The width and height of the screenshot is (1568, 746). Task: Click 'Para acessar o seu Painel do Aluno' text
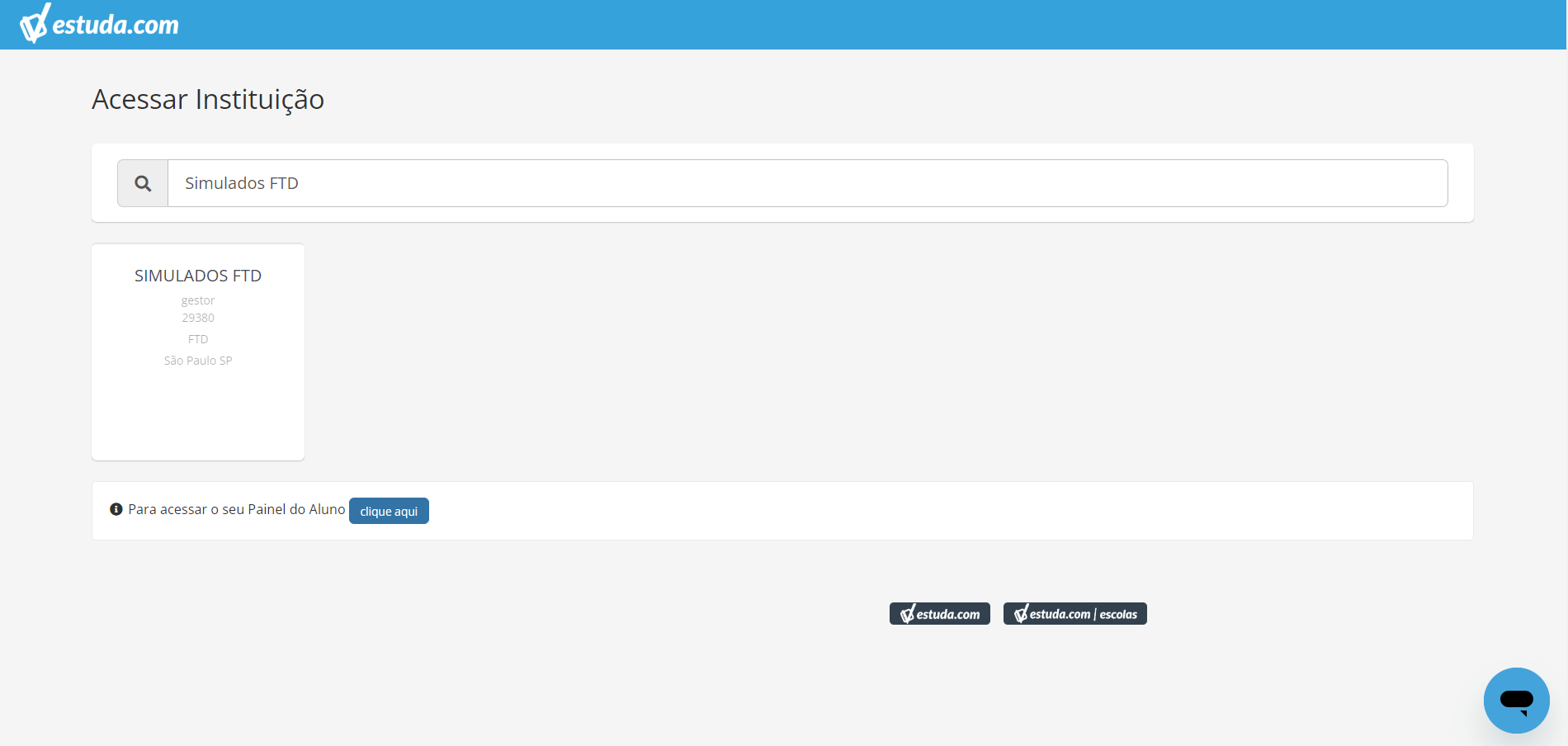click(x=236, y=509)
